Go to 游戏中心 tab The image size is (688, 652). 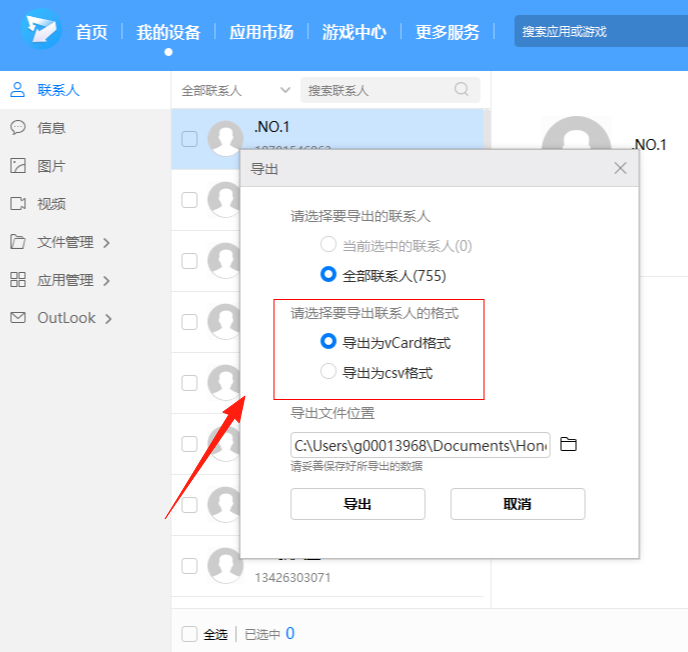coord(354,32)
